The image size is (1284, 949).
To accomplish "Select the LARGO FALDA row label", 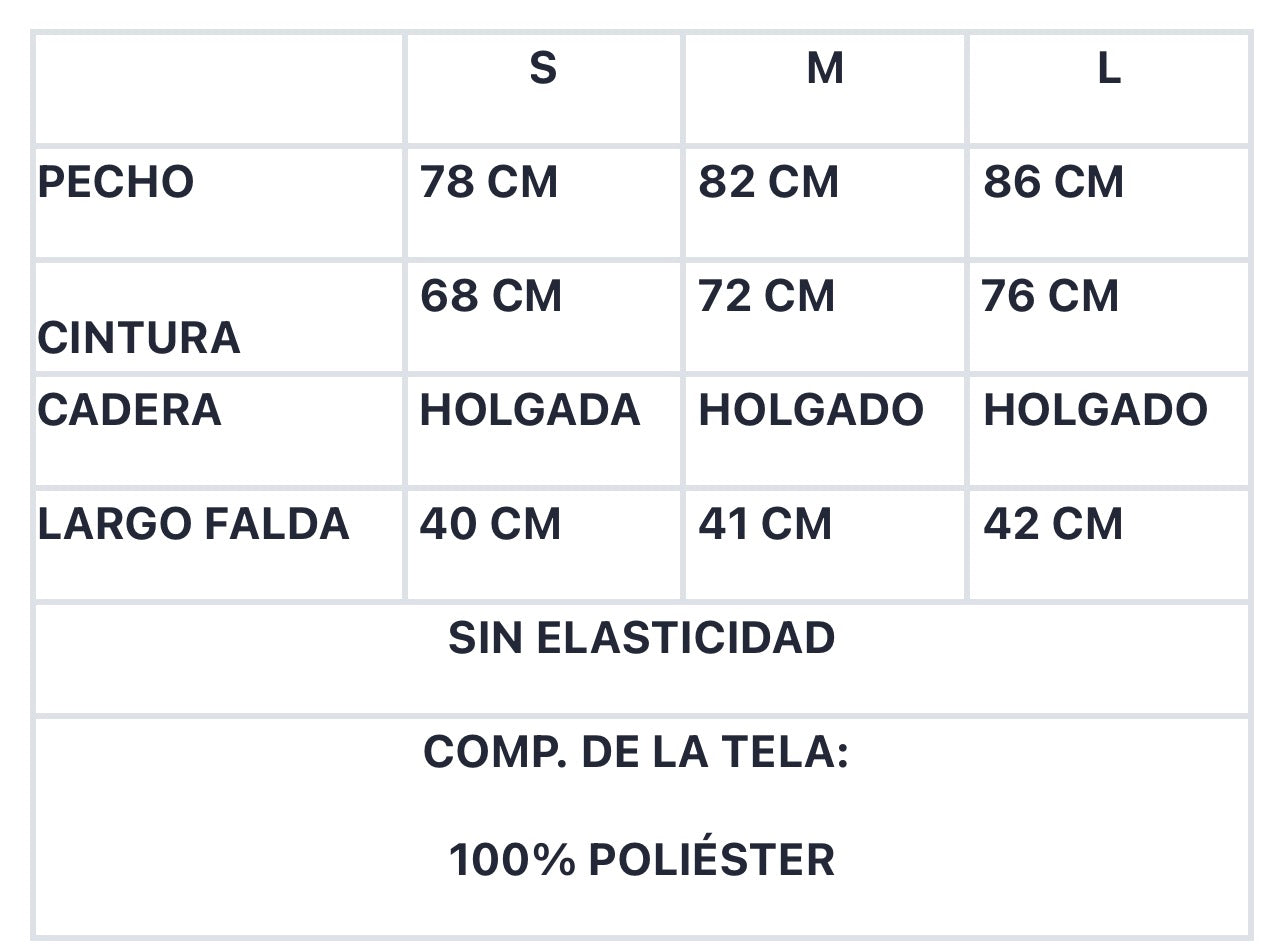I will point(194,525).
